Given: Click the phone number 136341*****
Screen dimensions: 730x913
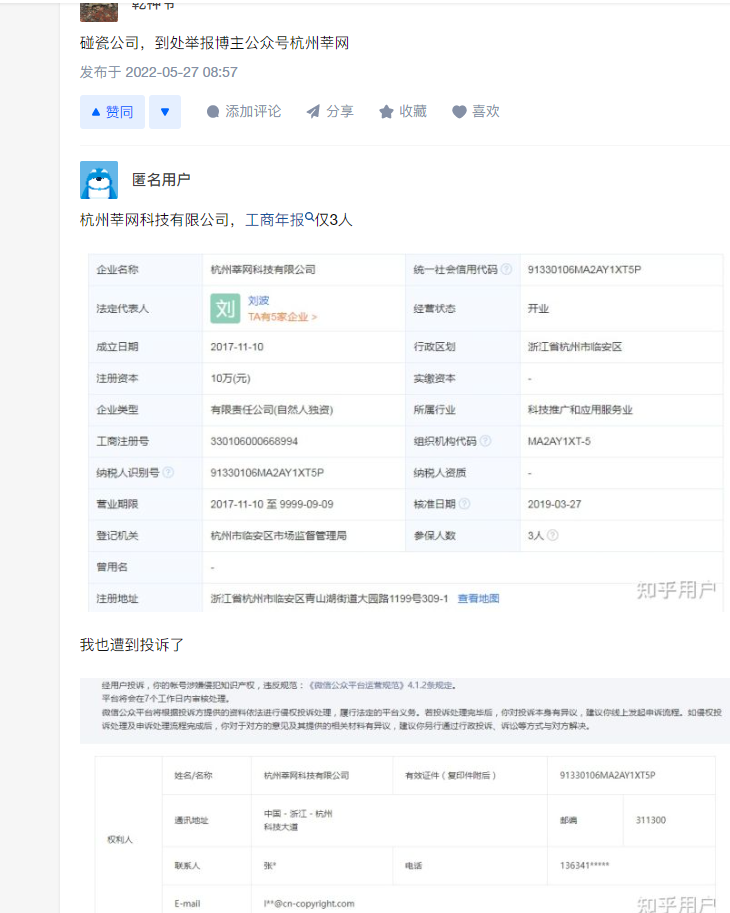Looking at the screenshot, I should pos(584,865).
